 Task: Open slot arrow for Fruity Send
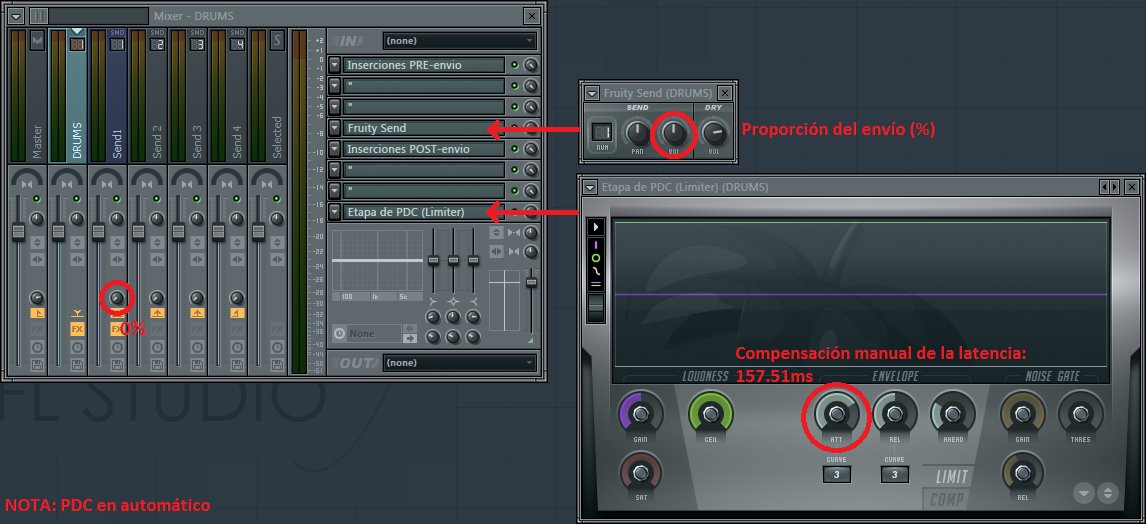(334, 128)
